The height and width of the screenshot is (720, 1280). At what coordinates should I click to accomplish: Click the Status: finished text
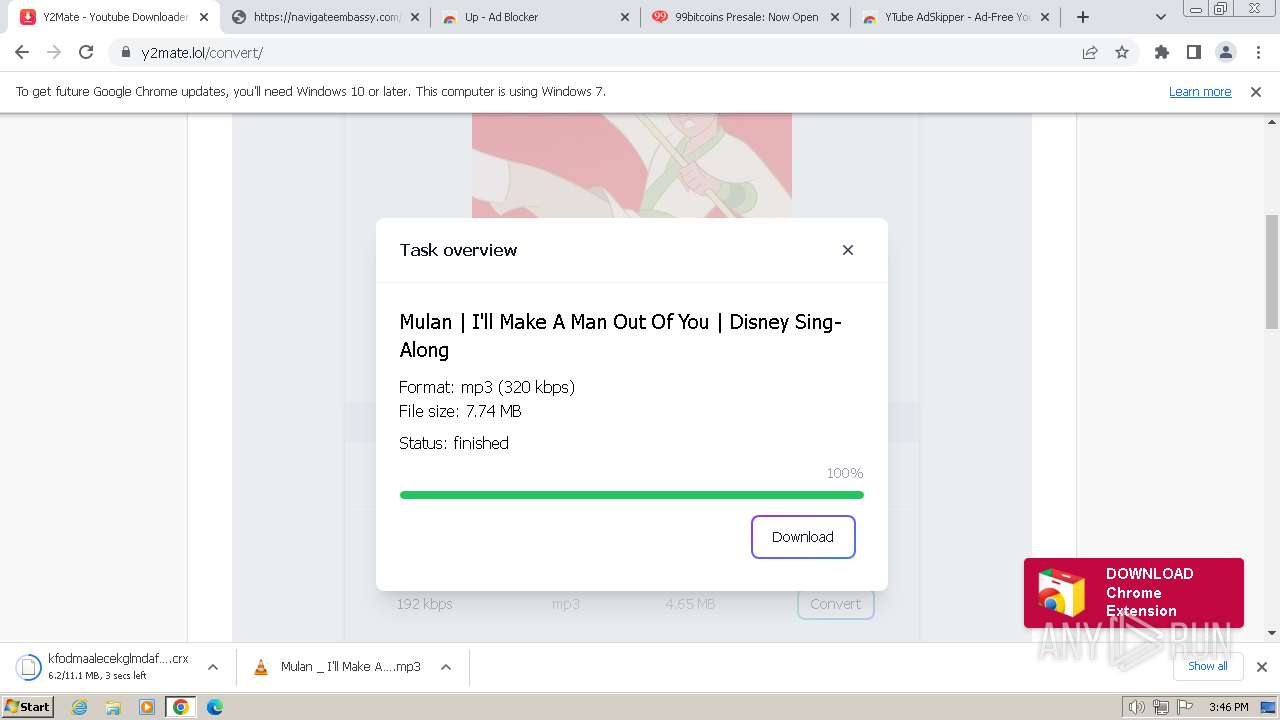(x=454, y=443)
